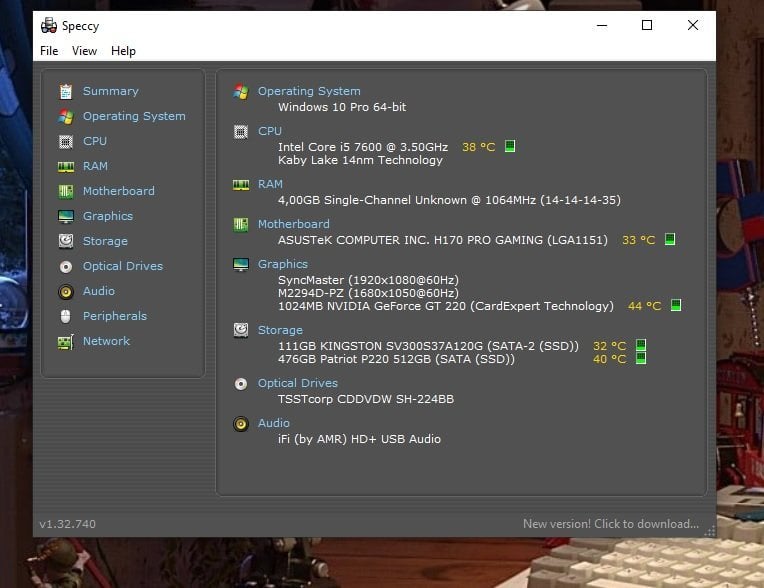Click the GPU temperature 44 °C value
This screenshot has width=764, height=588.
pyautogui.click(x=645, y=306)
